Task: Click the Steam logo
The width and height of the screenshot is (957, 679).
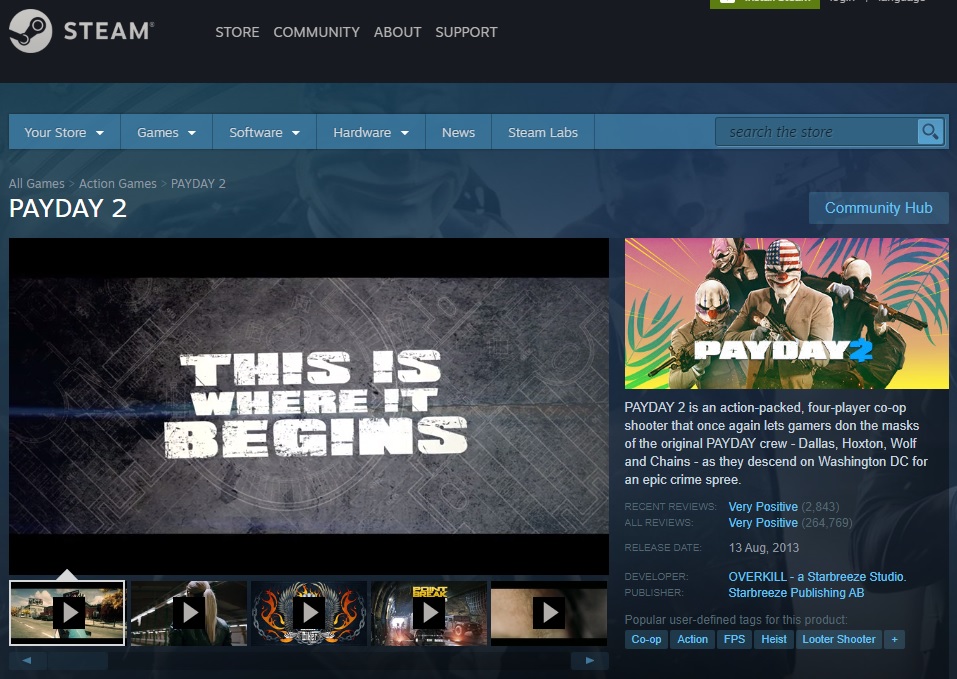Action: click(81, 31)
